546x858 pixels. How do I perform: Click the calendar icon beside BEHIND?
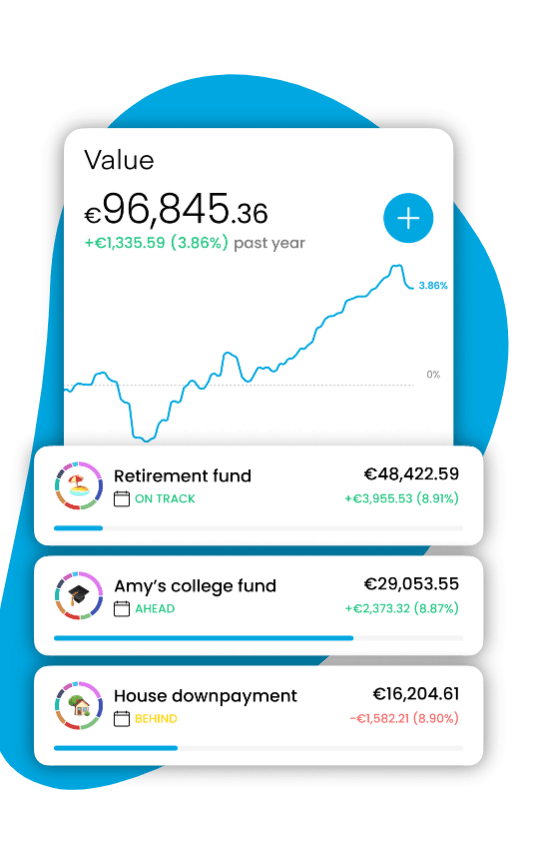coord(121,718)
